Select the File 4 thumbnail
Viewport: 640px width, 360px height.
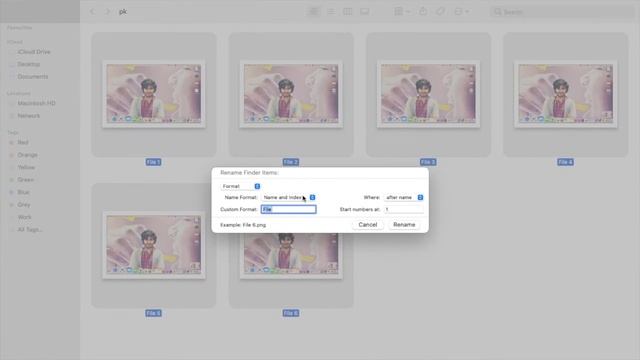tap(566, 94)
